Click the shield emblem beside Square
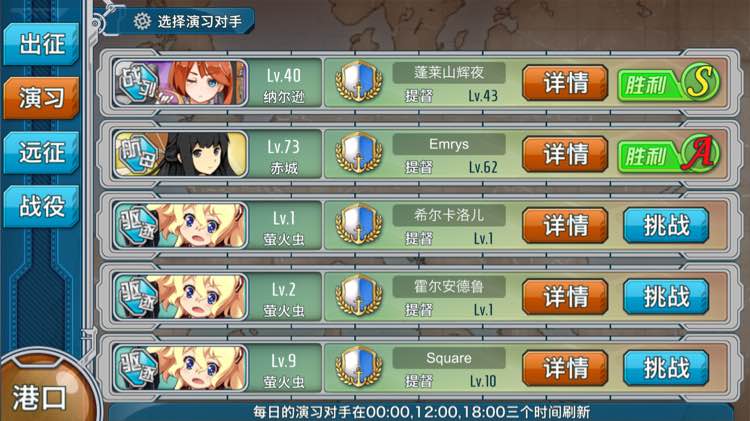The height and width of the screenshot is (421, 750). [359, 367]
